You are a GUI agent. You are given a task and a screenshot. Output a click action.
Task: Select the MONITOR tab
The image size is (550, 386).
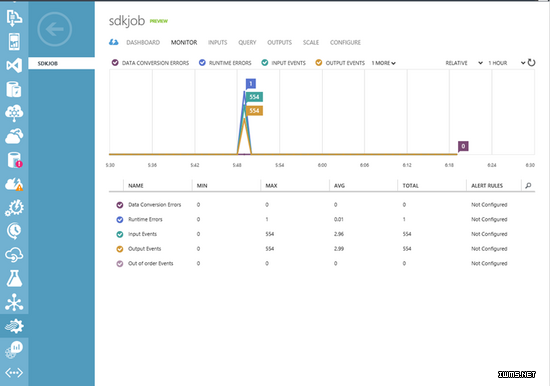(184, 42)
